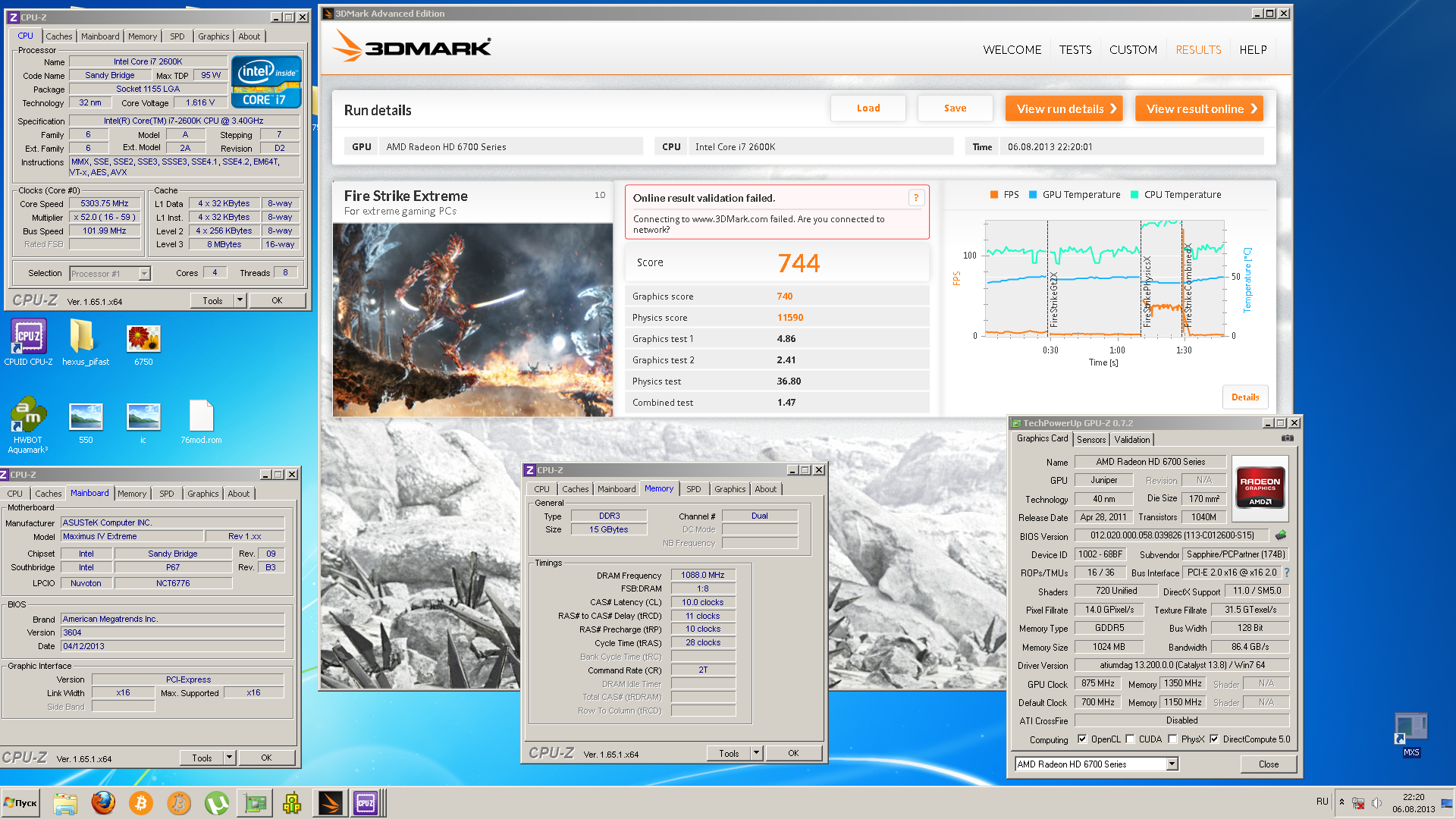
Task: Click the Load button in 3DMark
Action: tap(868, 108)
